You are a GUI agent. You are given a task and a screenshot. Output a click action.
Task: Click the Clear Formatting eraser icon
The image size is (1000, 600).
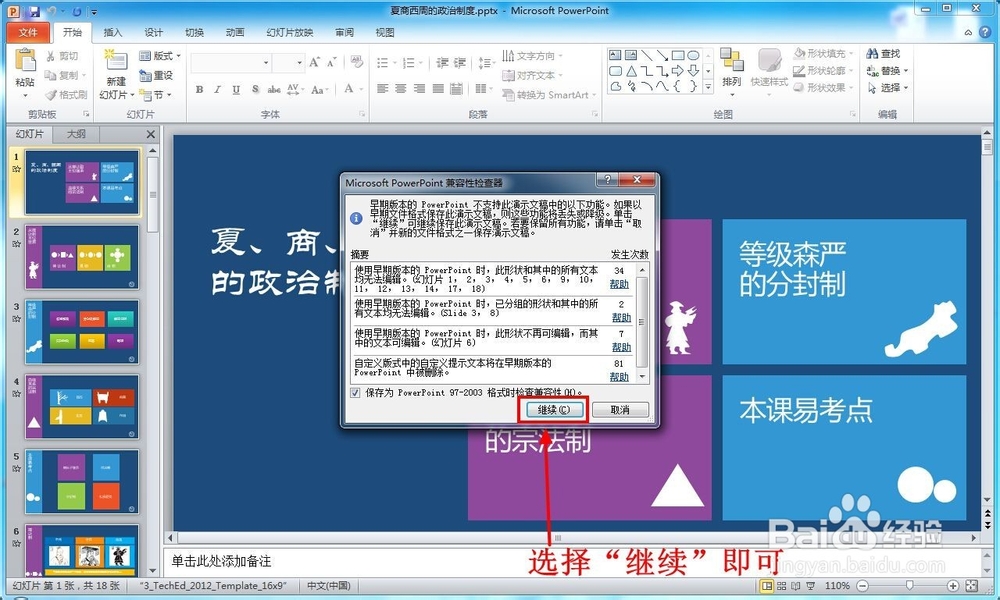click(x=357, y=62)
